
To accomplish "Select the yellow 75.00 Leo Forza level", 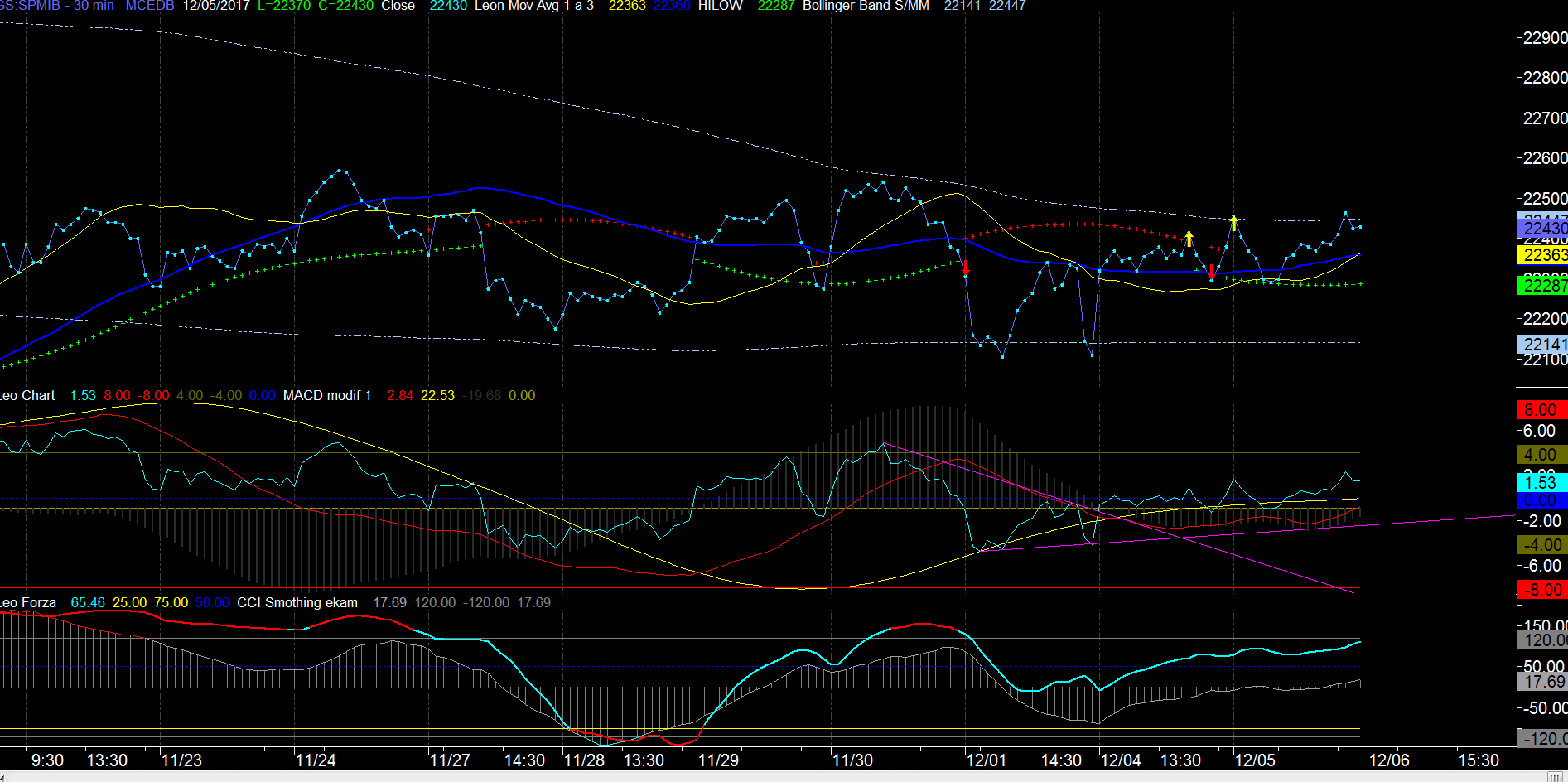I will [171, 603].
